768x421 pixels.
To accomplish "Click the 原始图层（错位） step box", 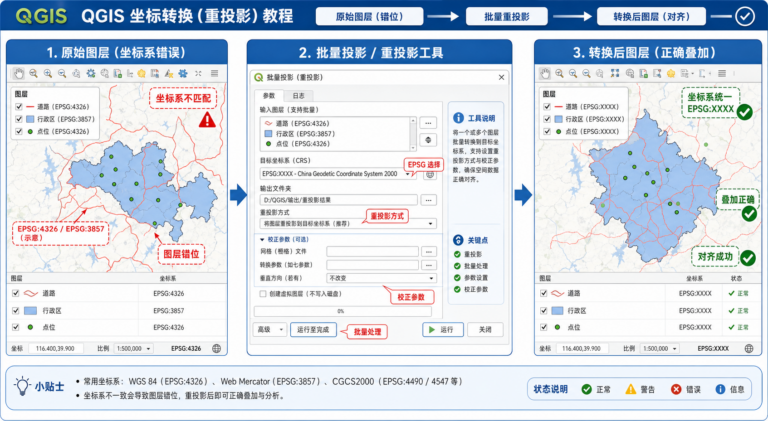I will (x=370, y=17).
